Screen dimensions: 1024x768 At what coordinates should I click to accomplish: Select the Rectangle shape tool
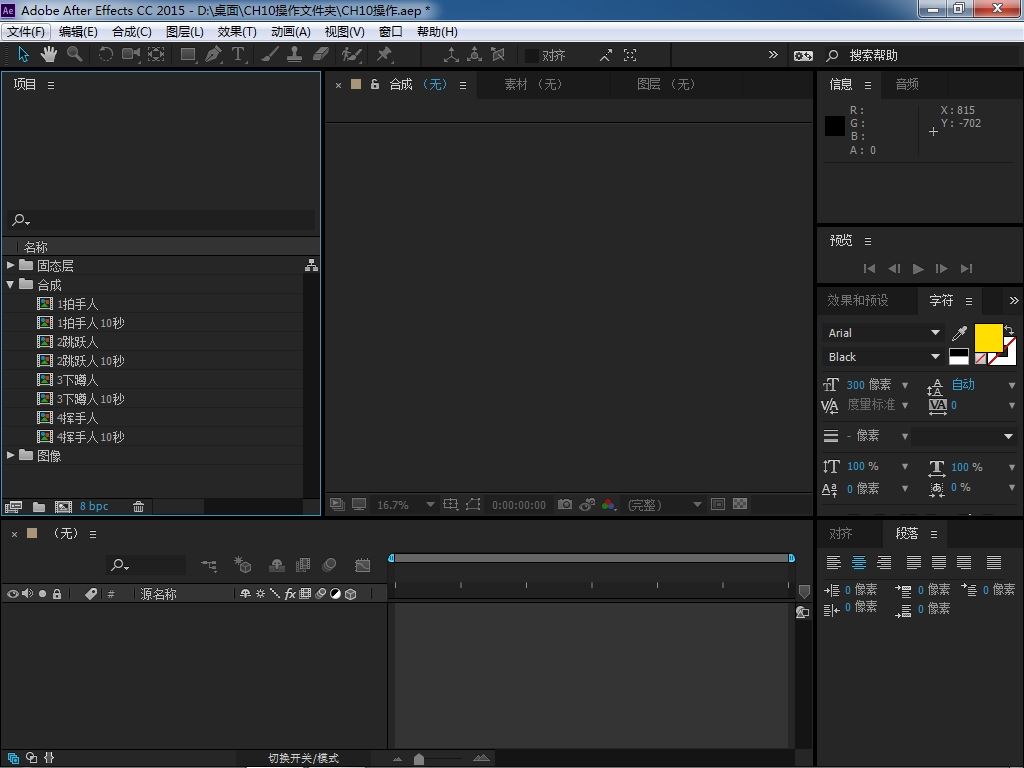[188, 55]
